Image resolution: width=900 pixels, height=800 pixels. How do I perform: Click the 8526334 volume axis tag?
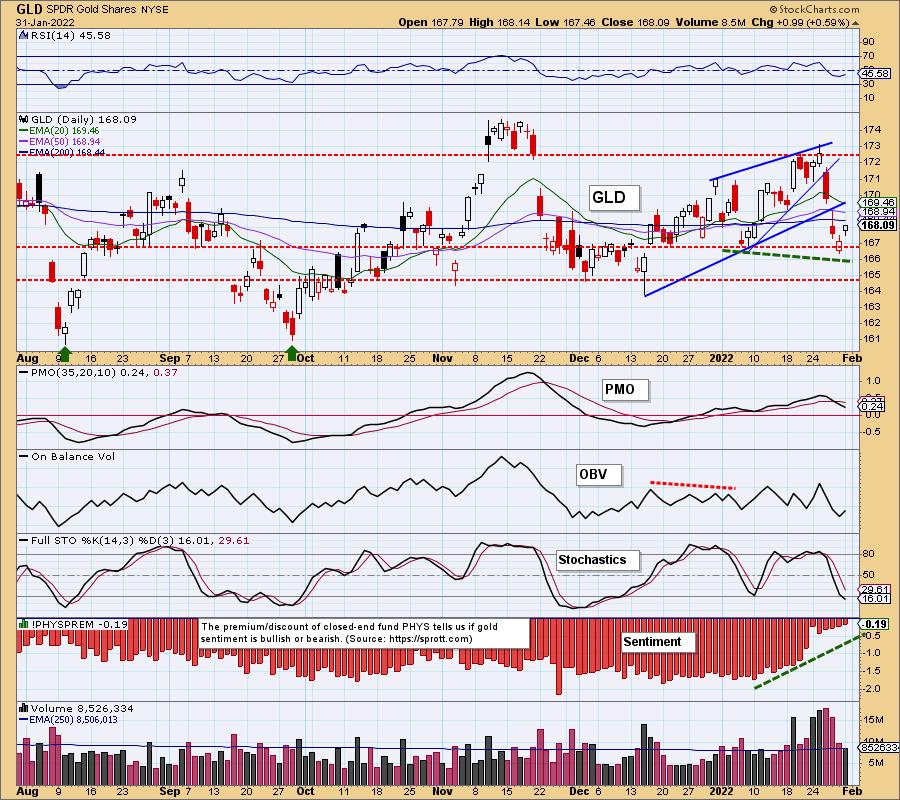pyautogui.click(x=879, y=748)
